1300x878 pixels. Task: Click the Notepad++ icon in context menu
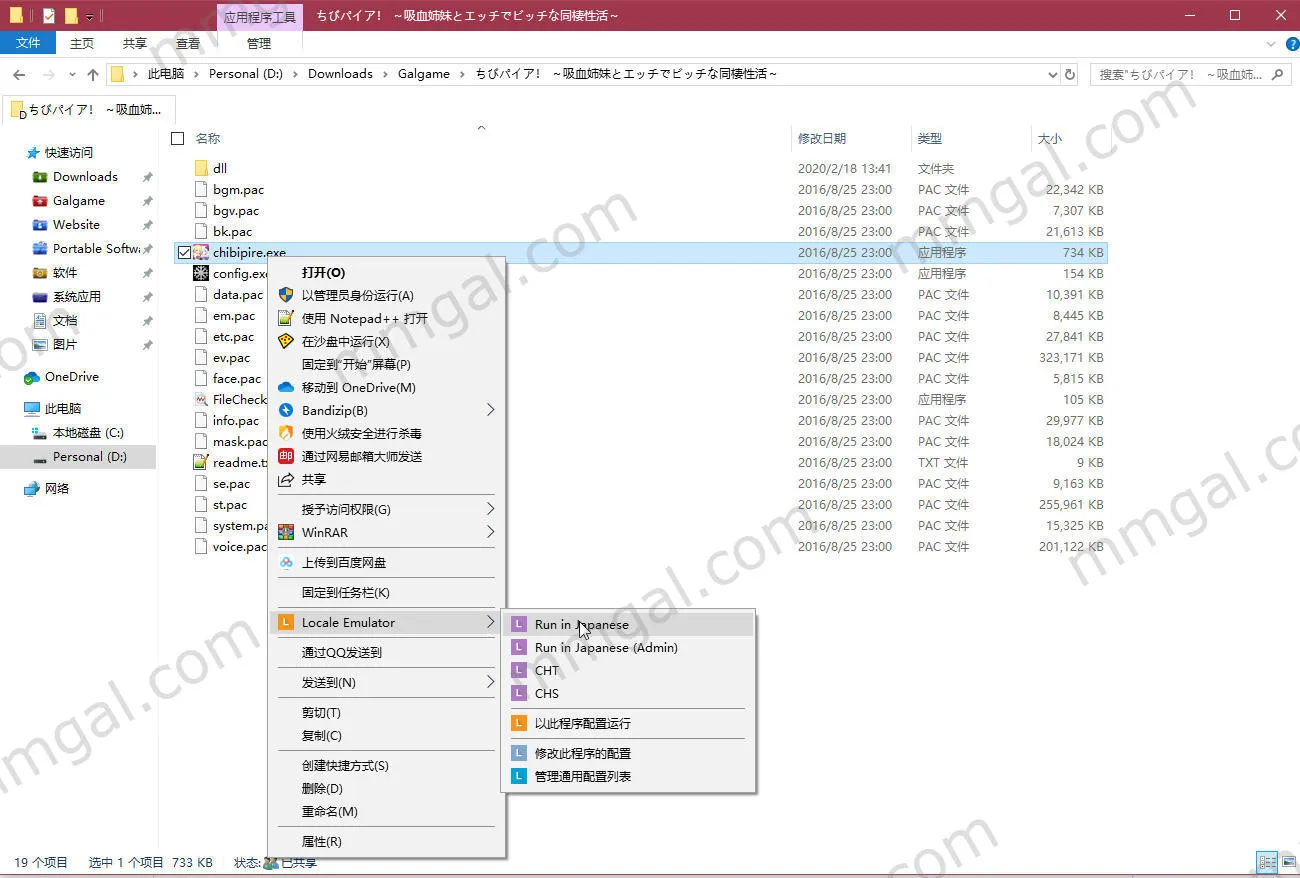[x=286, y=318]
